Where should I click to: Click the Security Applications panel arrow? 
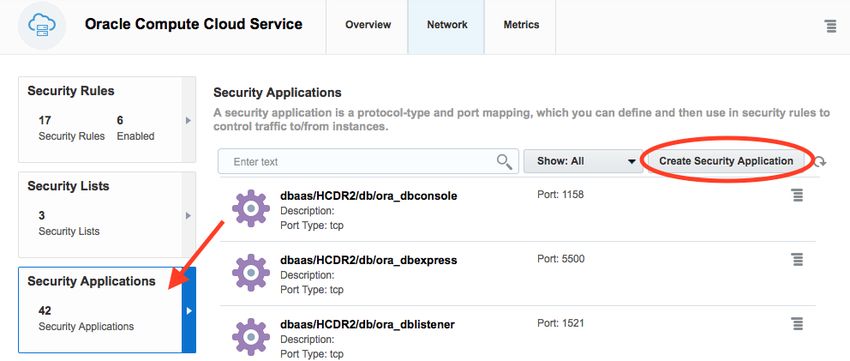(189, 311)
